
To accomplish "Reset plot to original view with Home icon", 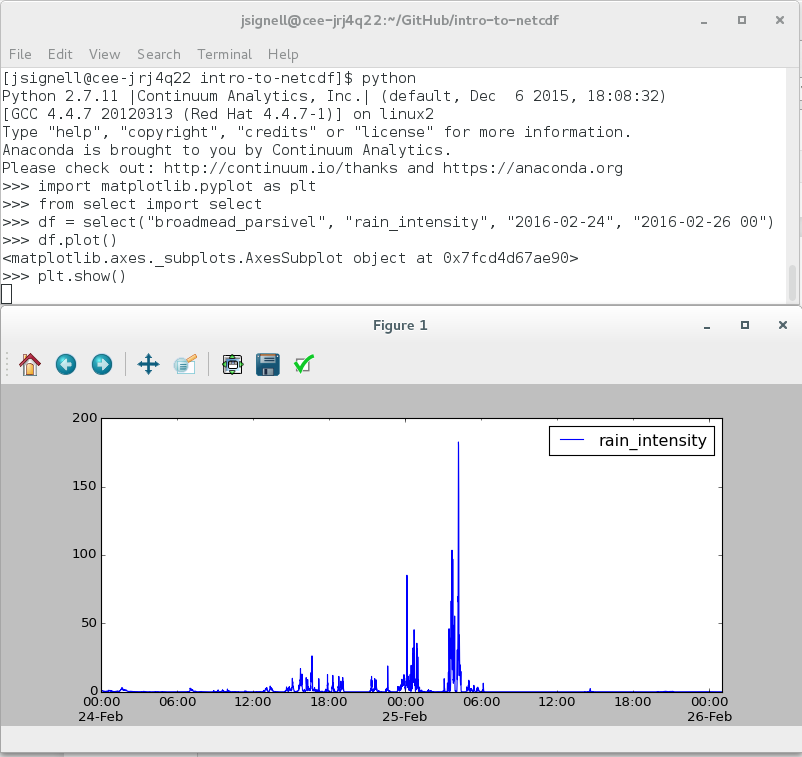I will click(30, 365).
